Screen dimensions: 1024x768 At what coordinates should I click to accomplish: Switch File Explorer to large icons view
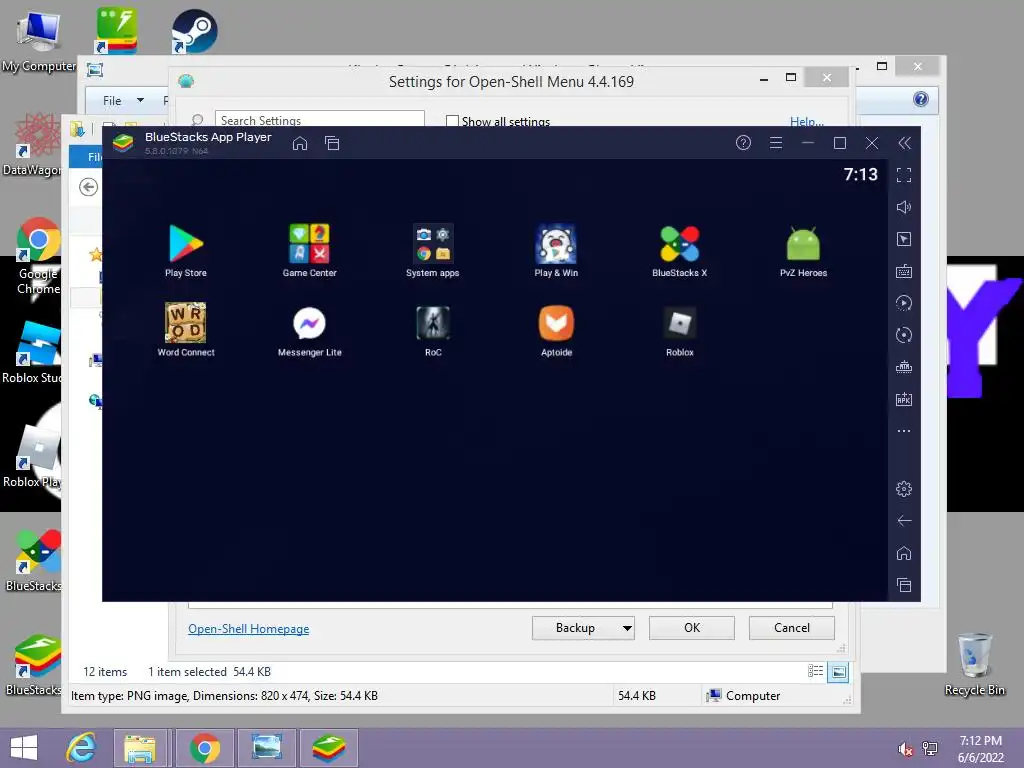tap(839, 671)
